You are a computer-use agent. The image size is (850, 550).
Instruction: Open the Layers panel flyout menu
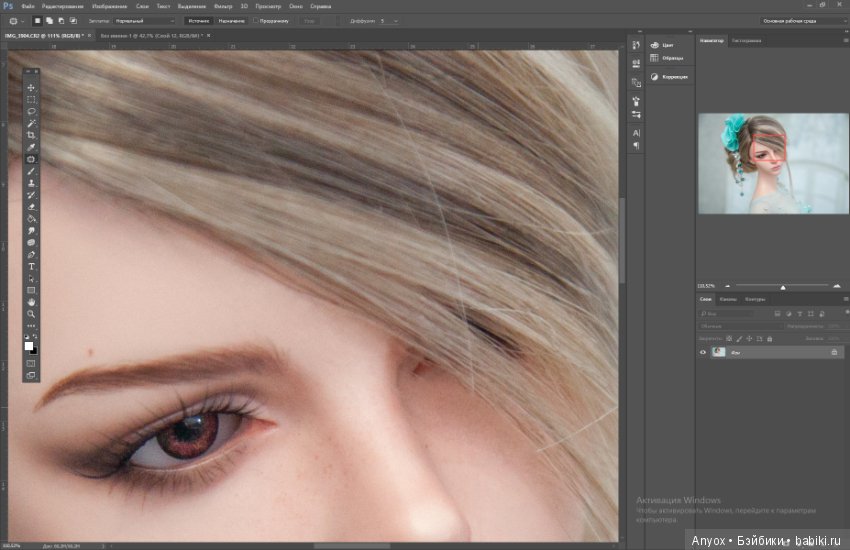click(845, 299)
